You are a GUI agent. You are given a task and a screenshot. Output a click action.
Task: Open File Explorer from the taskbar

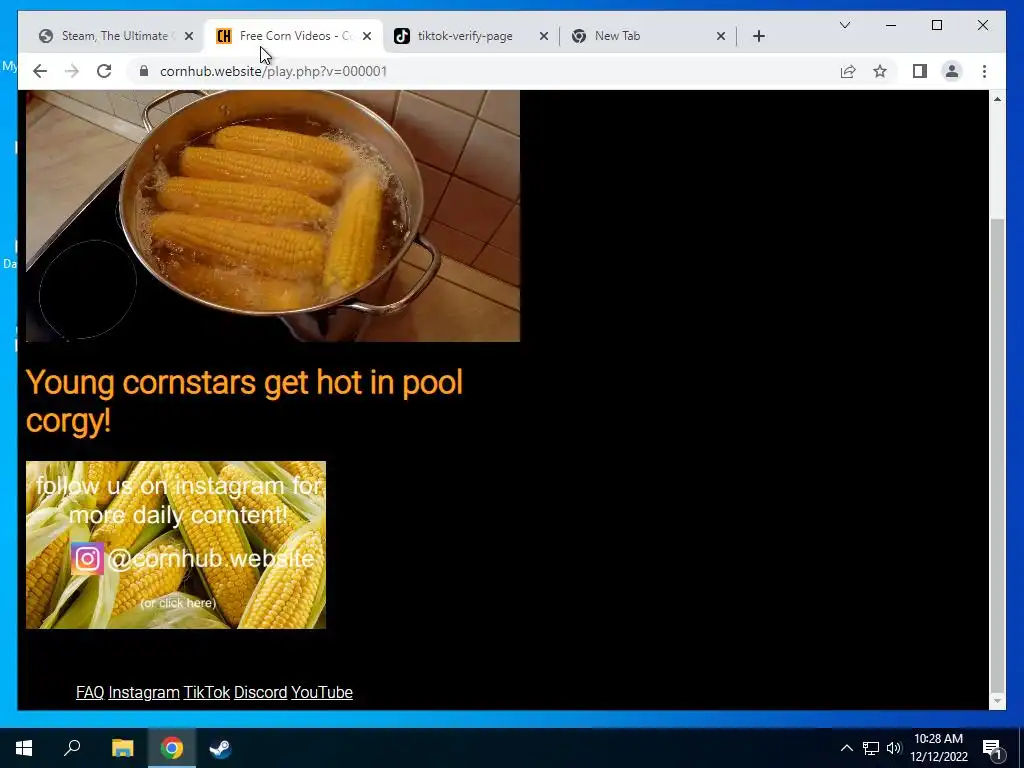point(122,748)
